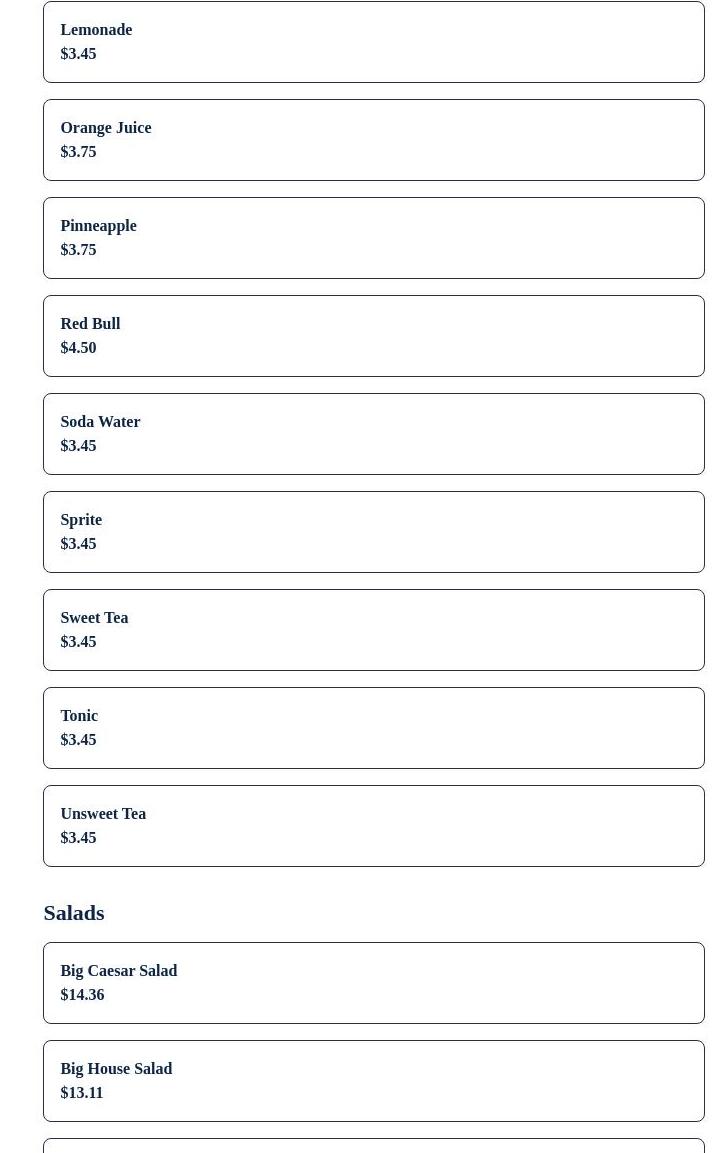Click the Red Bull $4.50 price
This screenshot has height=1153, width=728.
point(78,348)
